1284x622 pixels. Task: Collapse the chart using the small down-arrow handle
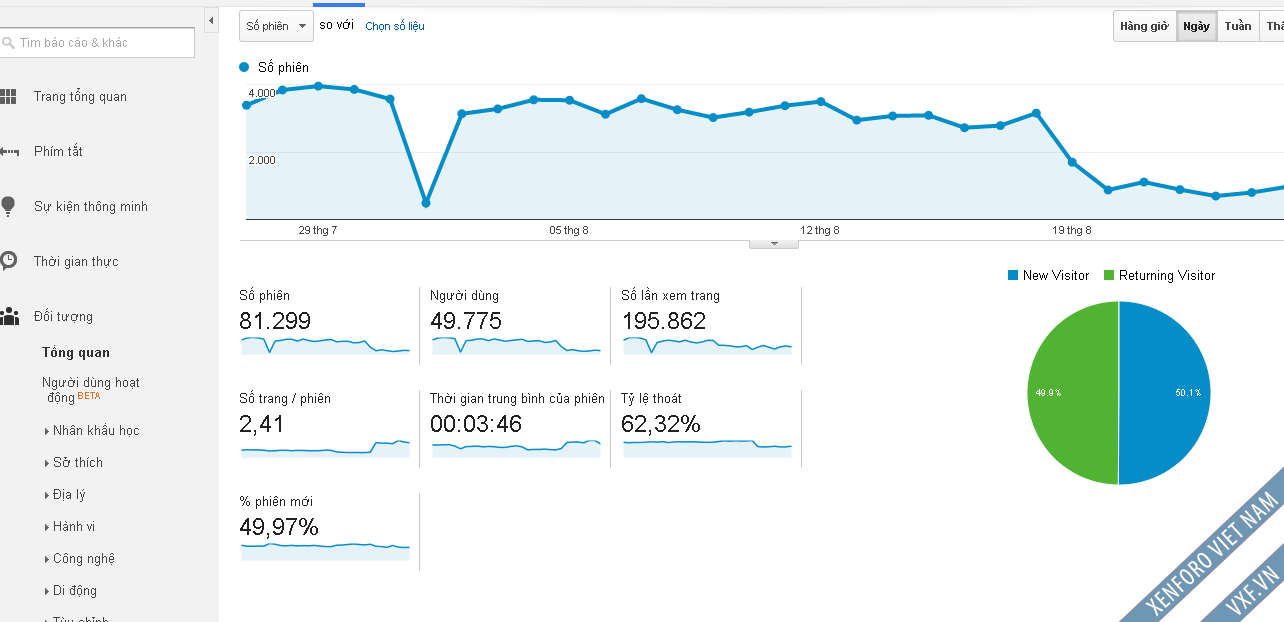[x=774, y=244]
